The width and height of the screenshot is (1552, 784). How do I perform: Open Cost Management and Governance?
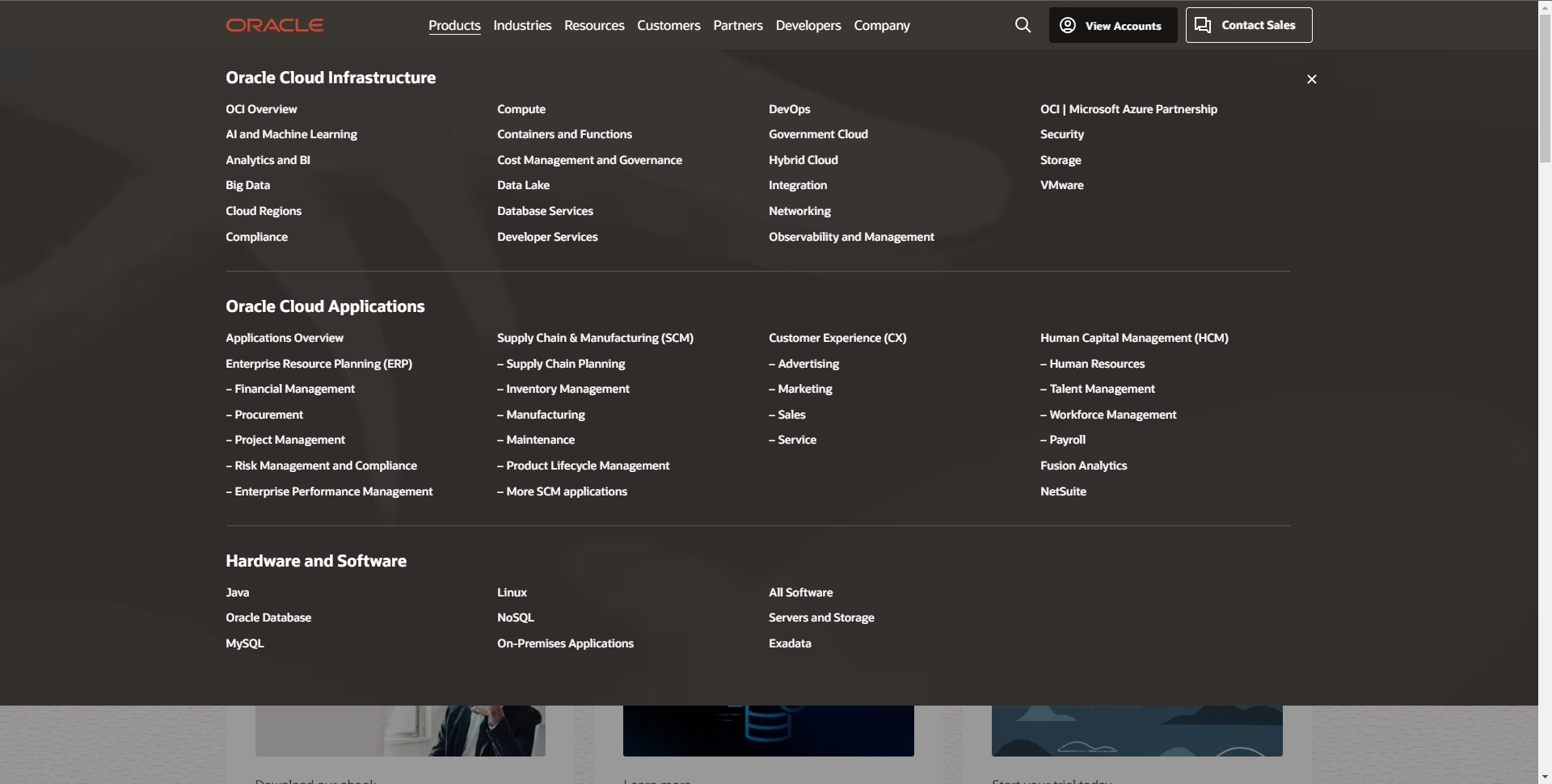click(x=589, y=160)
